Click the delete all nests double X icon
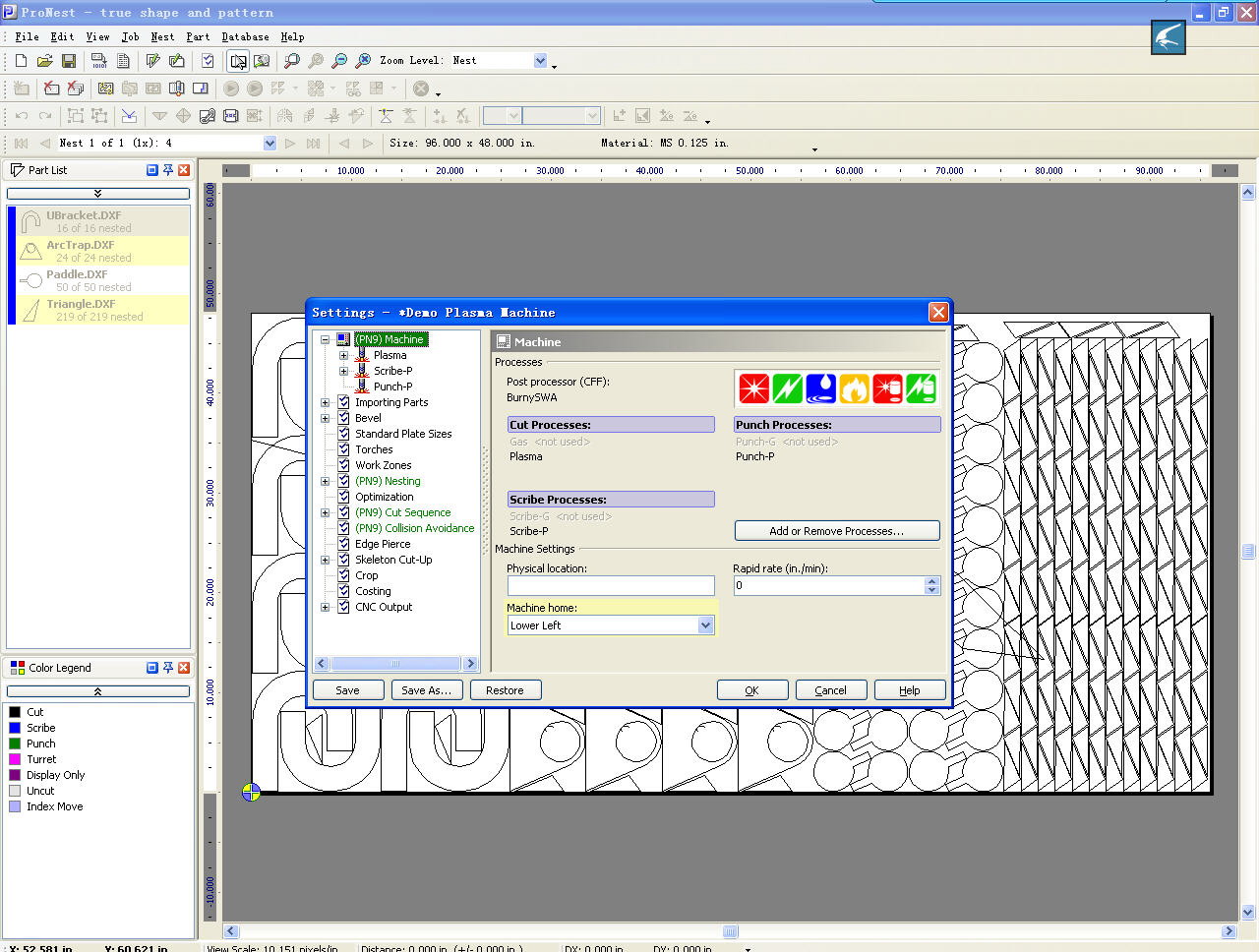The image size is (1259, 952). (x=75, y=89)
